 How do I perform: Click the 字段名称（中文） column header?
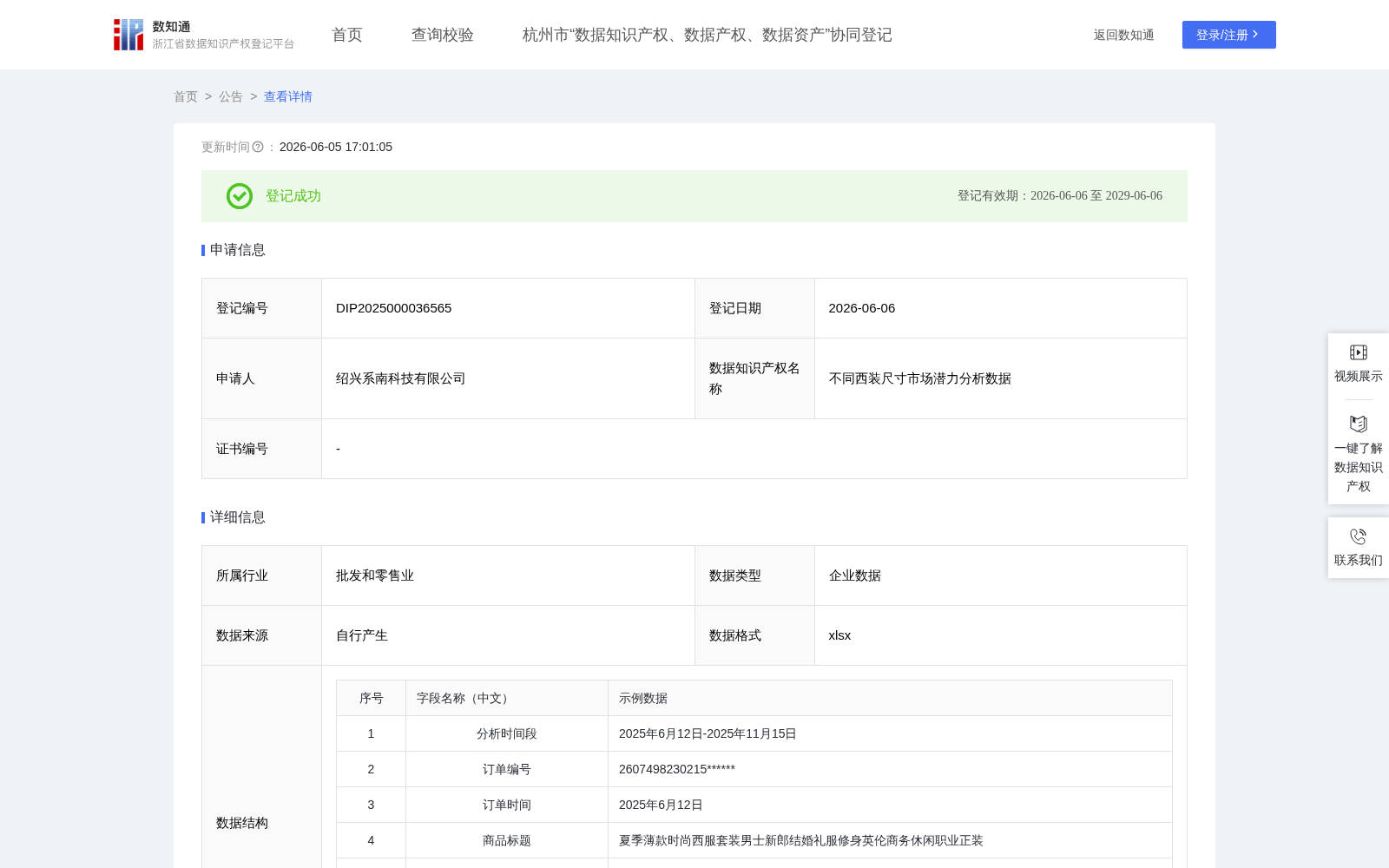pos(507,698)
